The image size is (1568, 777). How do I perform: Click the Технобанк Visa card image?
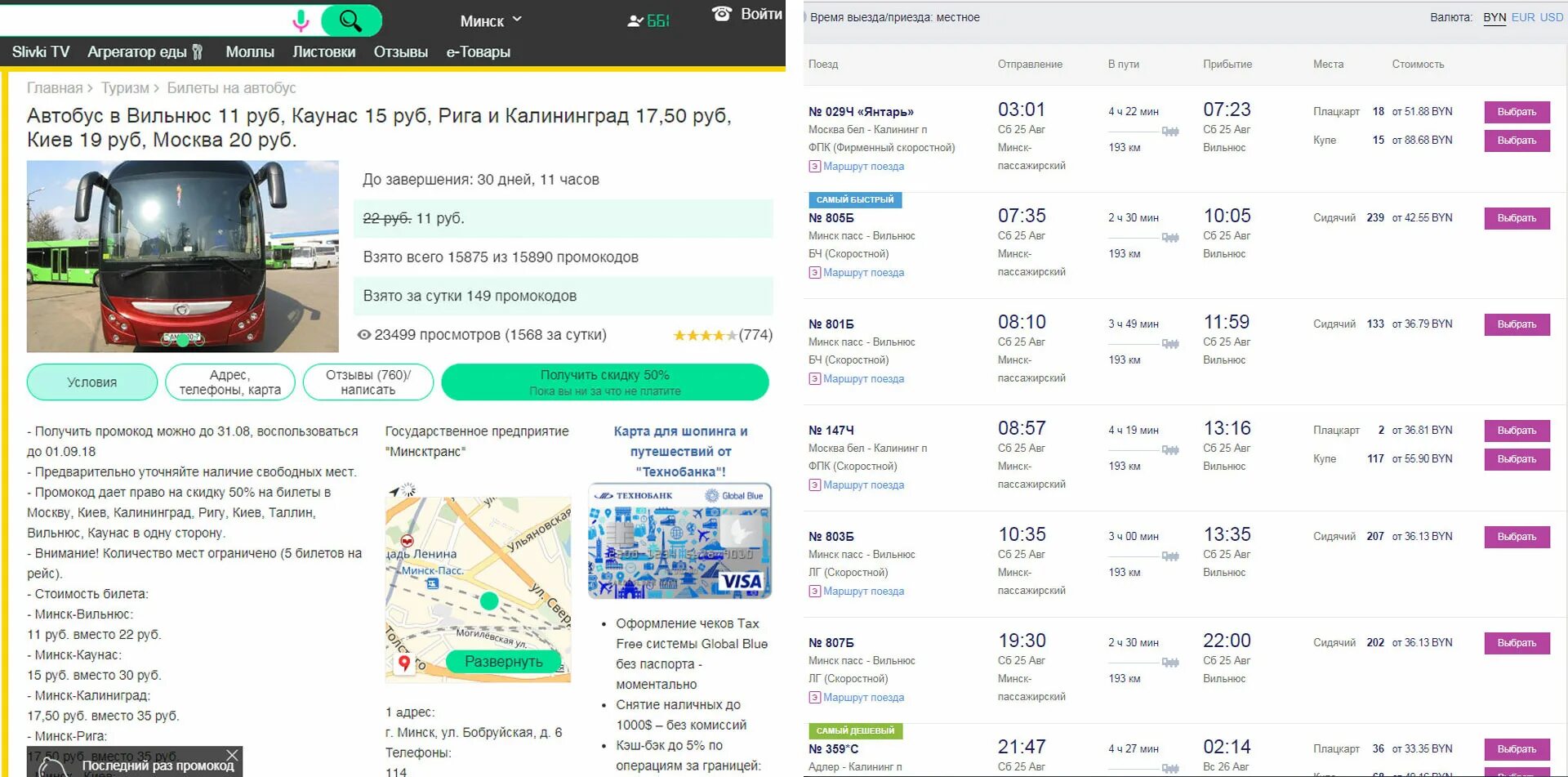(679, 541)
